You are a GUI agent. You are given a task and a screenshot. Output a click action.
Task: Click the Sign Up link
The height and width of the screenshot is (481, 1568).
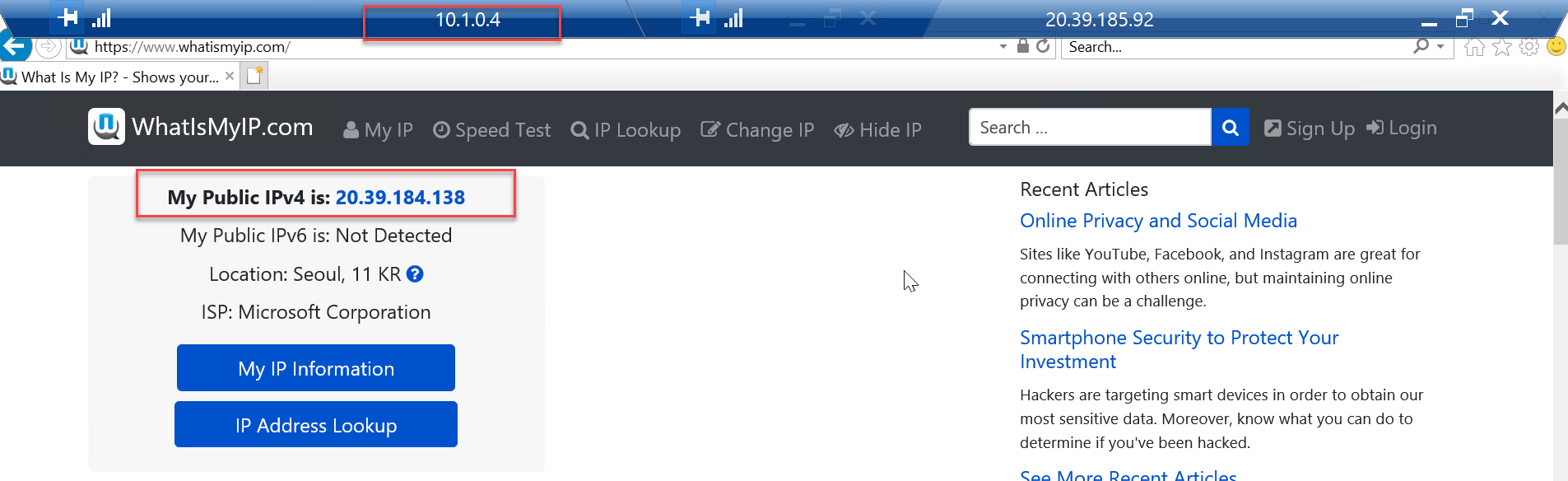(1310, 128)
